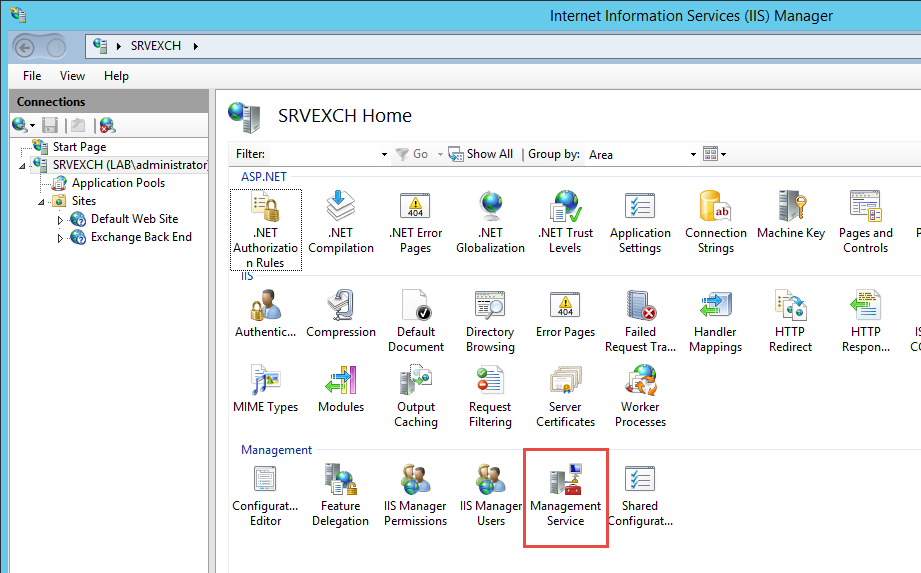Expand the Default Web Site node
Image resolution: width=921 pixels, height=573 pixels.
point(60,220)
